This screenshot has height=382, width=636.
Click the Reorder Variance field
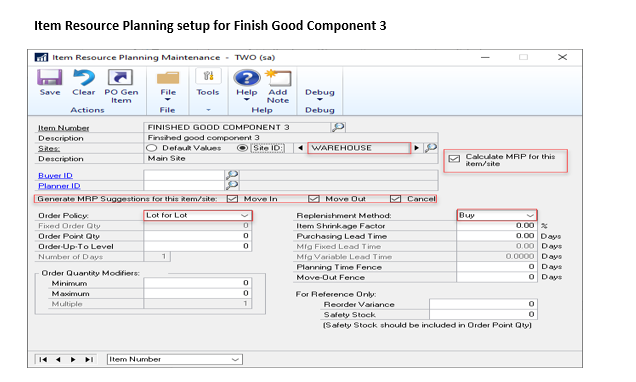pyautogui.click(x=483, y=304)
